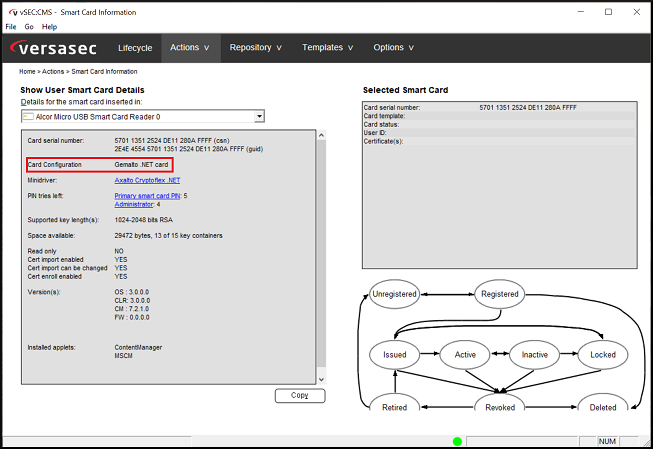653x449 pixels.
Task: Click the green connection status indicator
Action: pyautogui.click(x=457, y=441)
